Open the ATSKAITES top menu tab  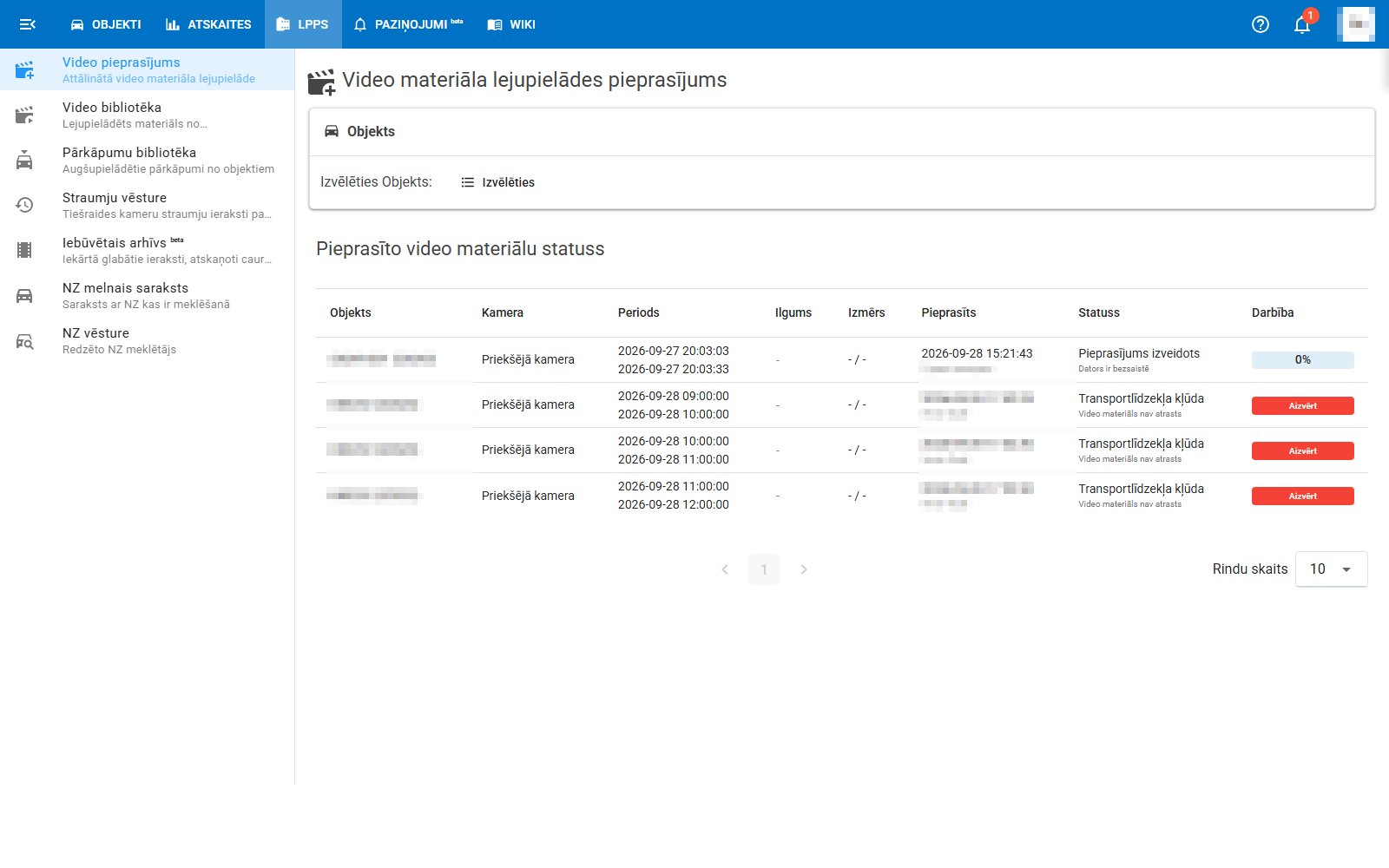[x=208, y=24]
